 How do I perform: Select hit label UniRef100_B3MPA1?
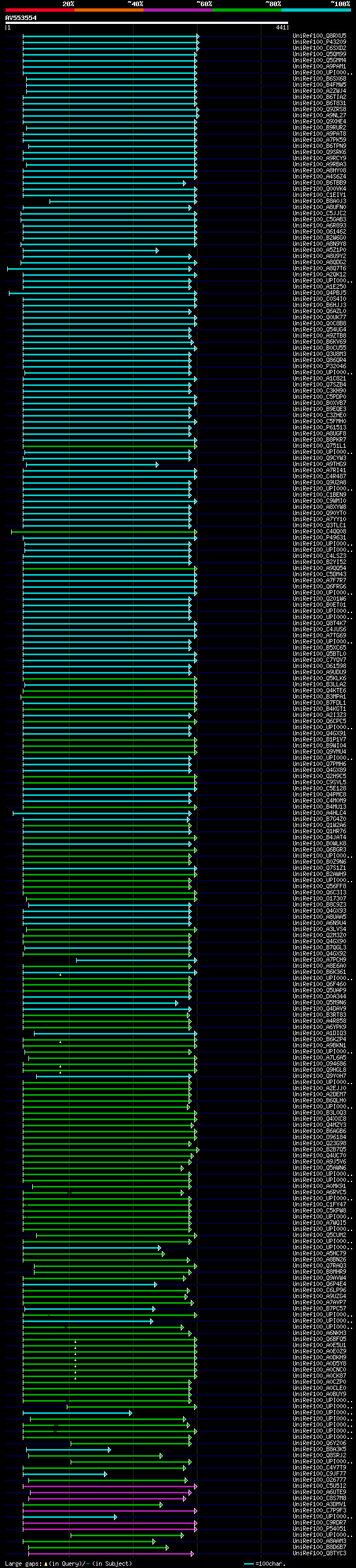(319, 697)
